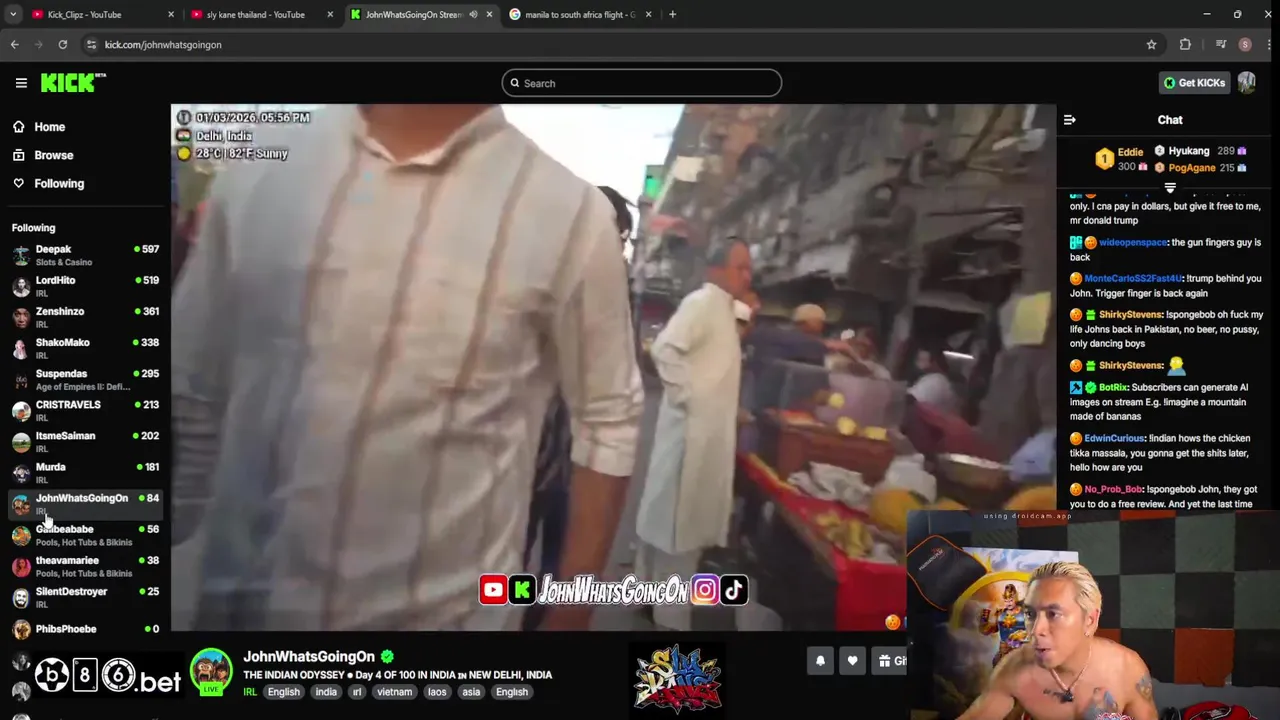
Task: View site information icon in address bar
Action: (91, 44)
